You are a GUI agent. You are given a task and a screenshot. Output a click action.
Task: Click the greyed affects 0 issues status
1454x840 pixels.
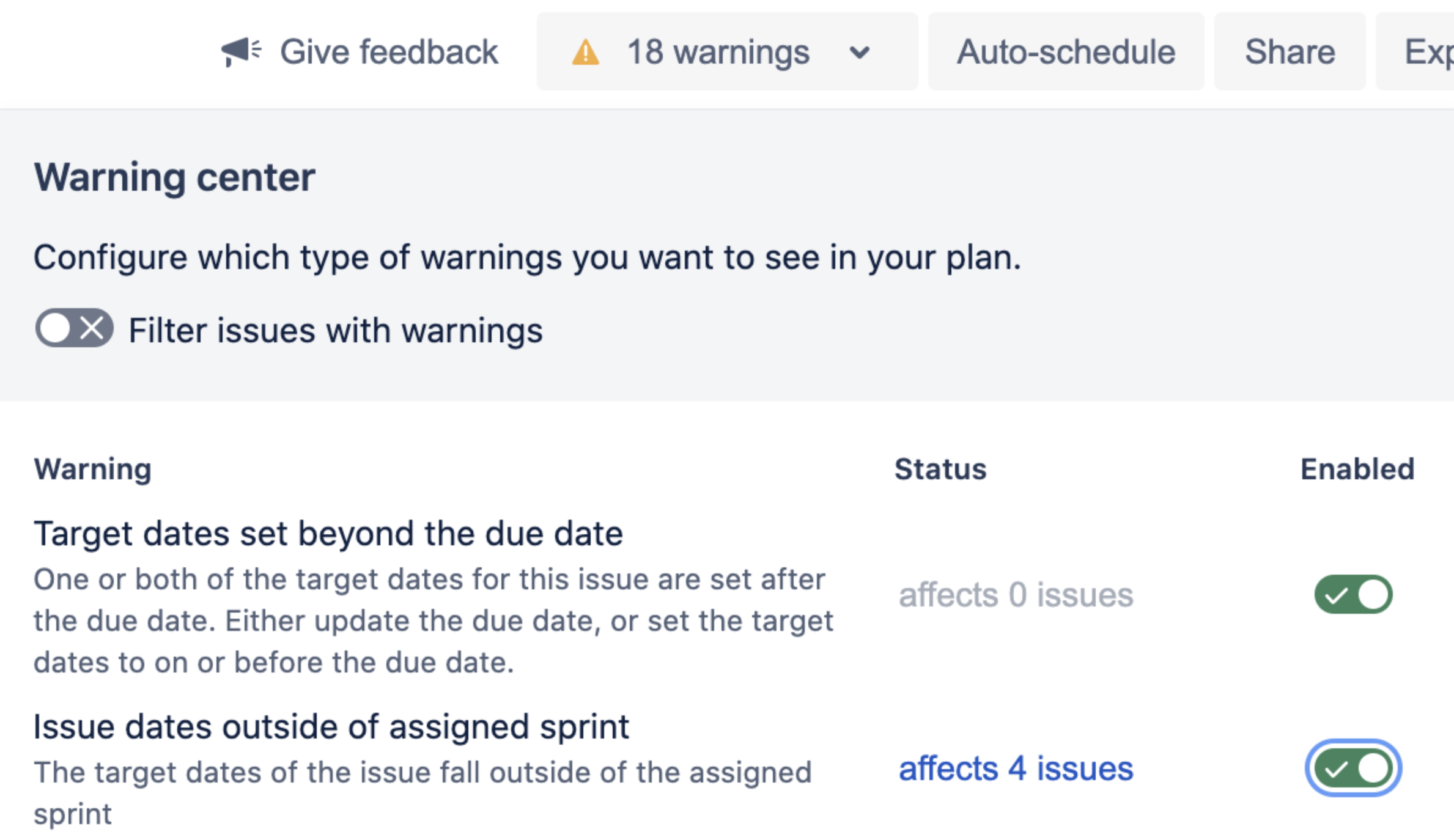pos(1016,595)
